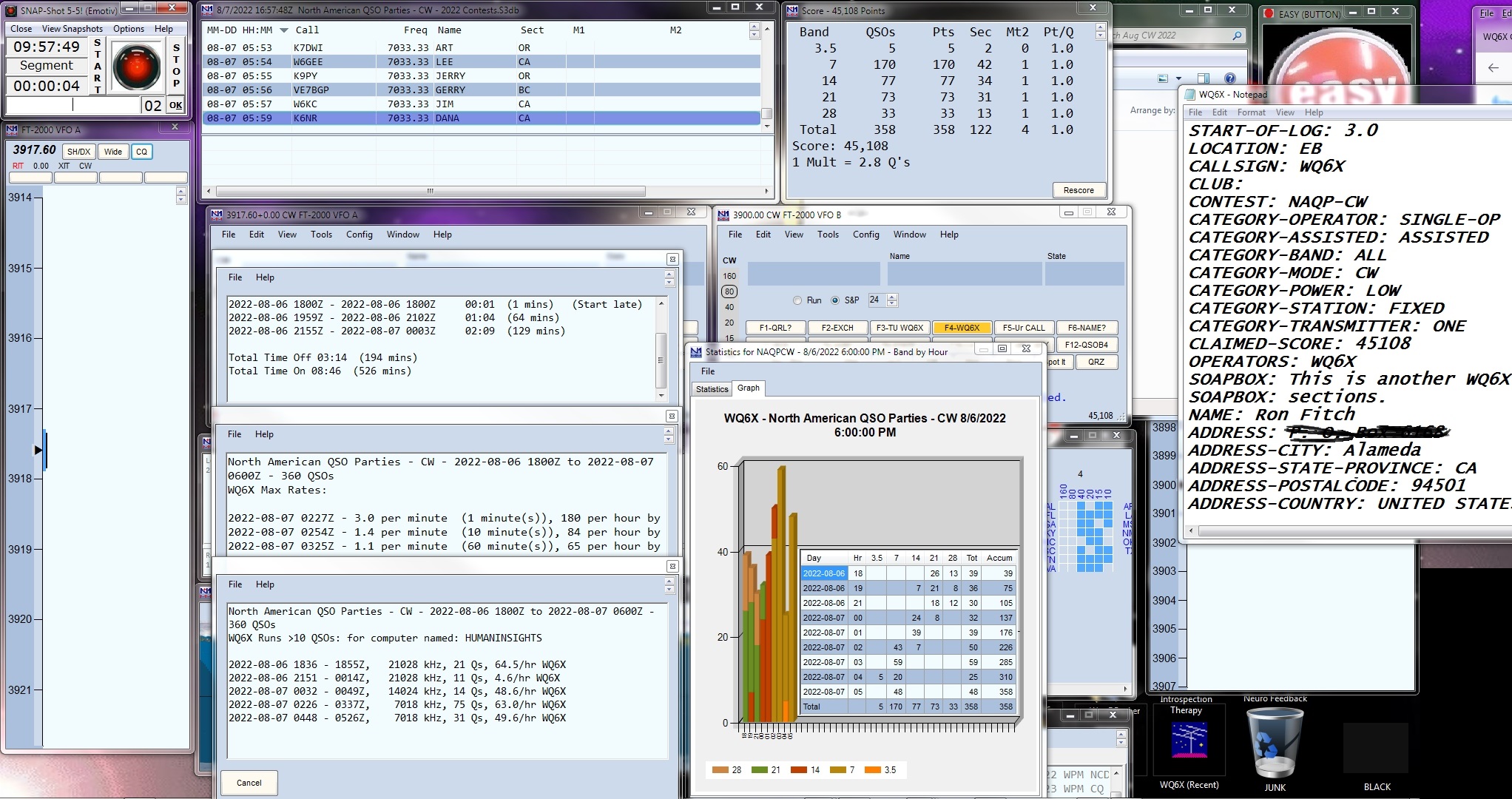Image resolution: width=1512 pixels, height=799 pixels.
Task: Click the maximize icon of the time-off report pane
Action: point(672,259)
